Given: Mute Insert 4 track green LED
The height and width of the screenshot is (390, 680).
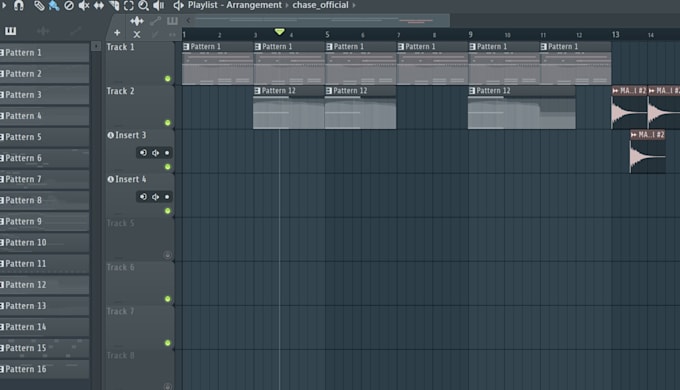Looking at the screenshot, I should (x=168, y=211).
